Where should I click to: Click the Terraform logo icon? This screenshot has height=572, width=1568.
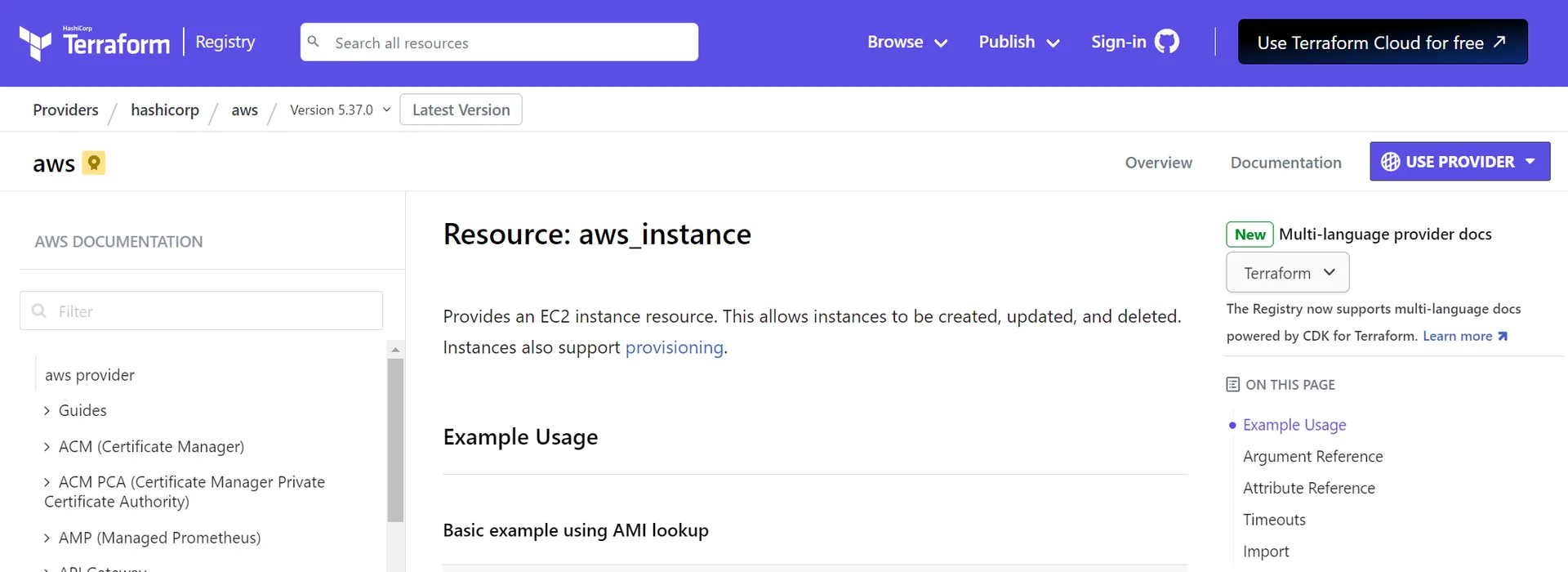35,43
